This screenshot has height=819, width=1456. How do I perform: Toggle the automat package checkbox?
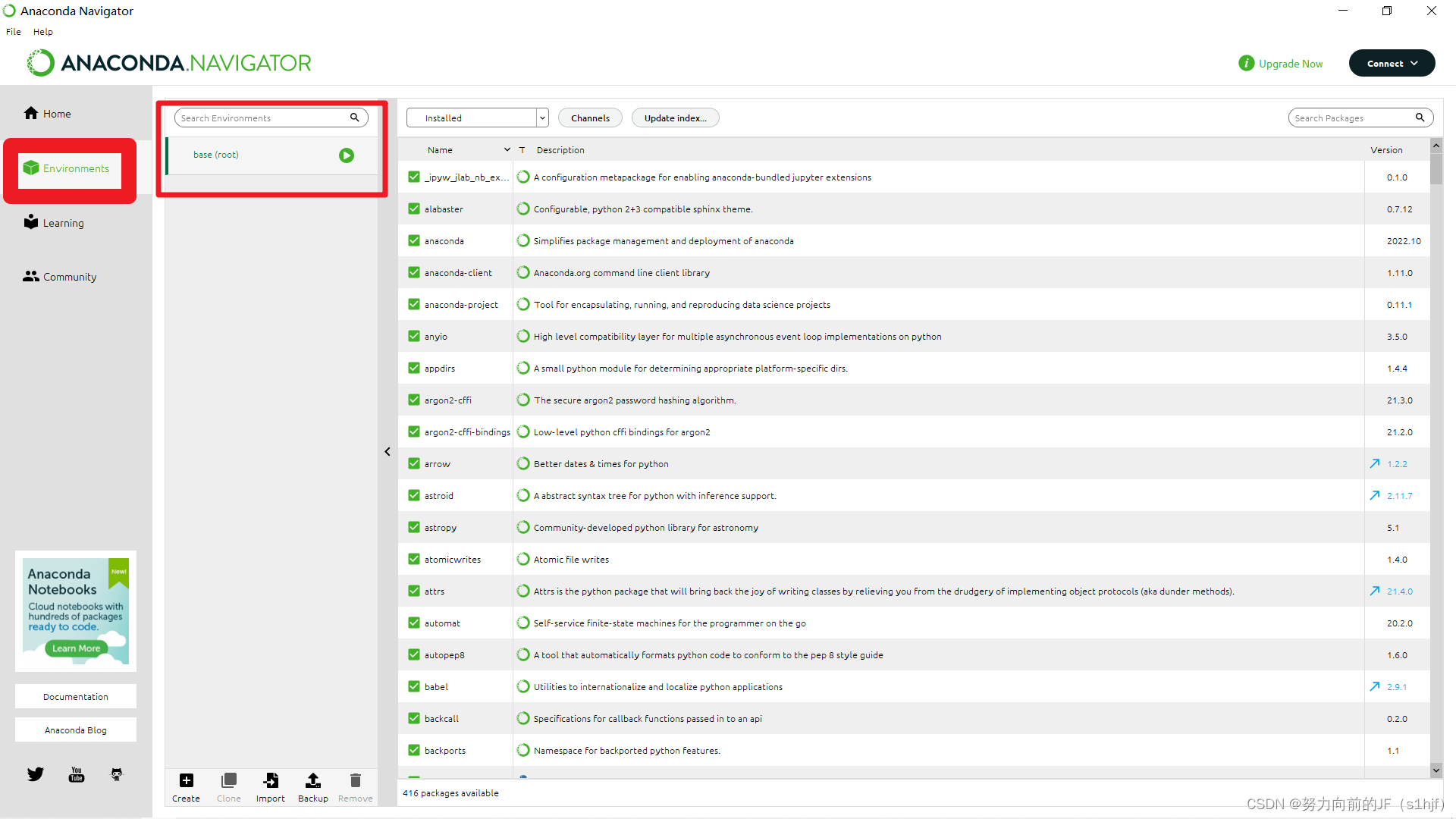point(413,623)
